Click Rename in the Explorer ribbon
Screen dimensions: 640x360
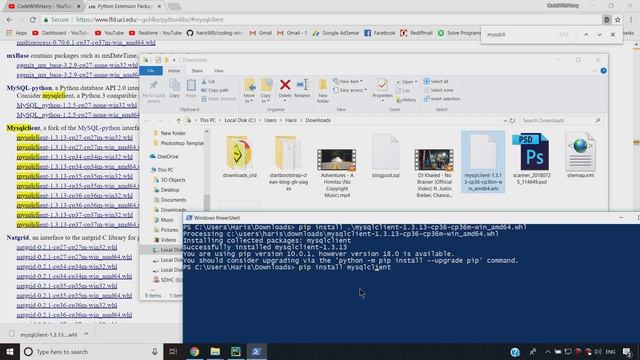pyautogui.click(x=302, y=88)
